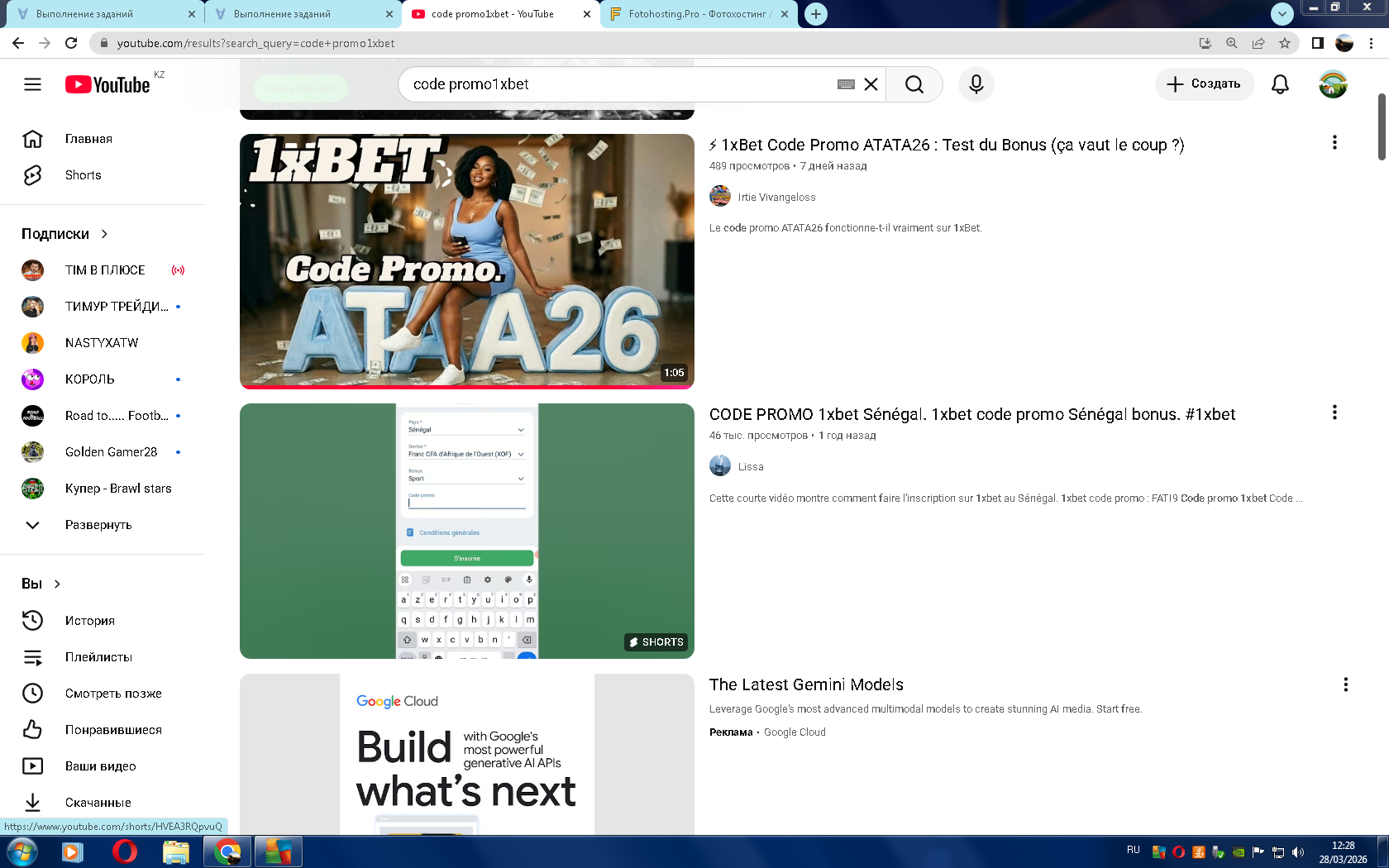Open volume control in system tray

pos(1298,852)
